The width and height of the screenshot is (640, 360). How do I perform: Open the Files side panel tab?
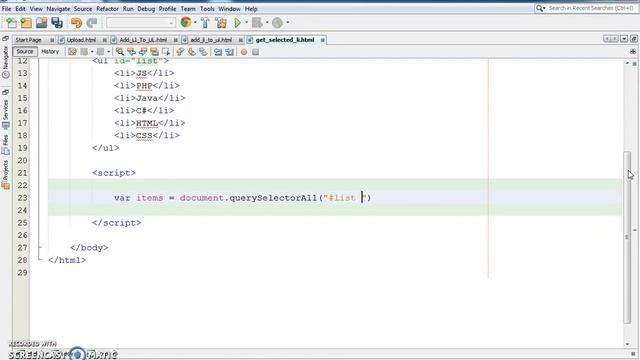point(6,145)
